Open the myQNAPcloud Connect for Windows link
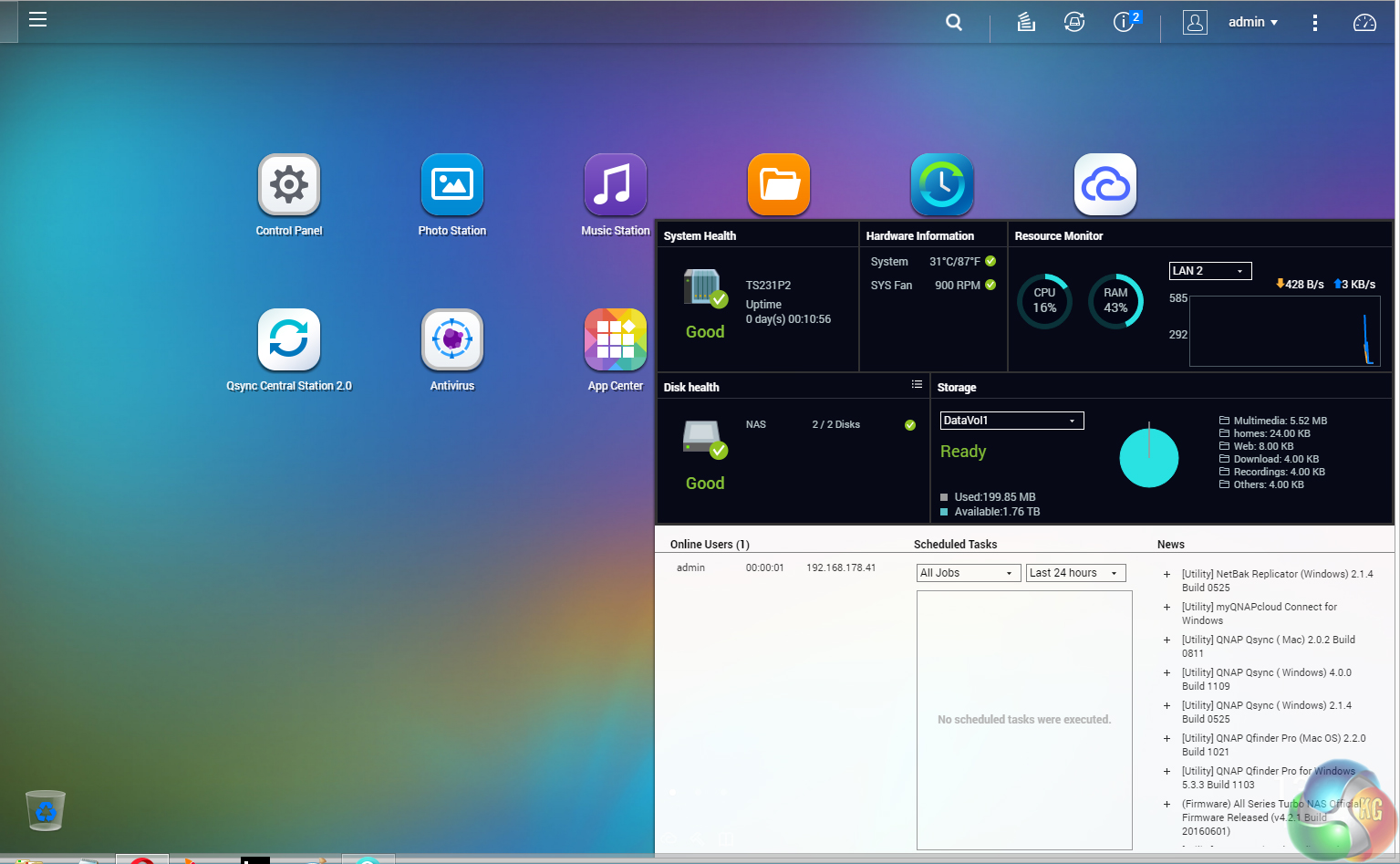The height and width of the screenshot is (864, 1400). click(1260, 614)
